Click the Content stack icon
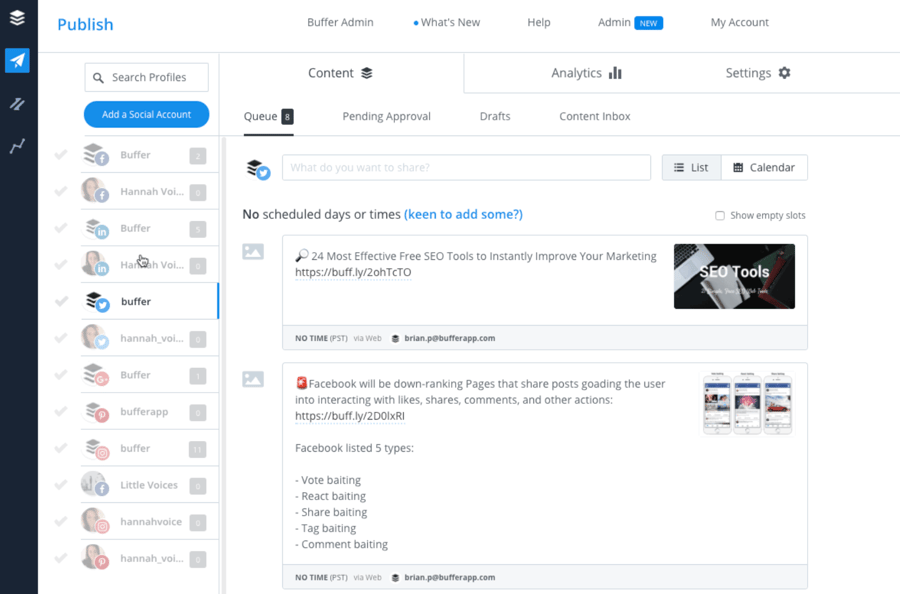Screen dimensions: 900x594 (x=367, y=73)
